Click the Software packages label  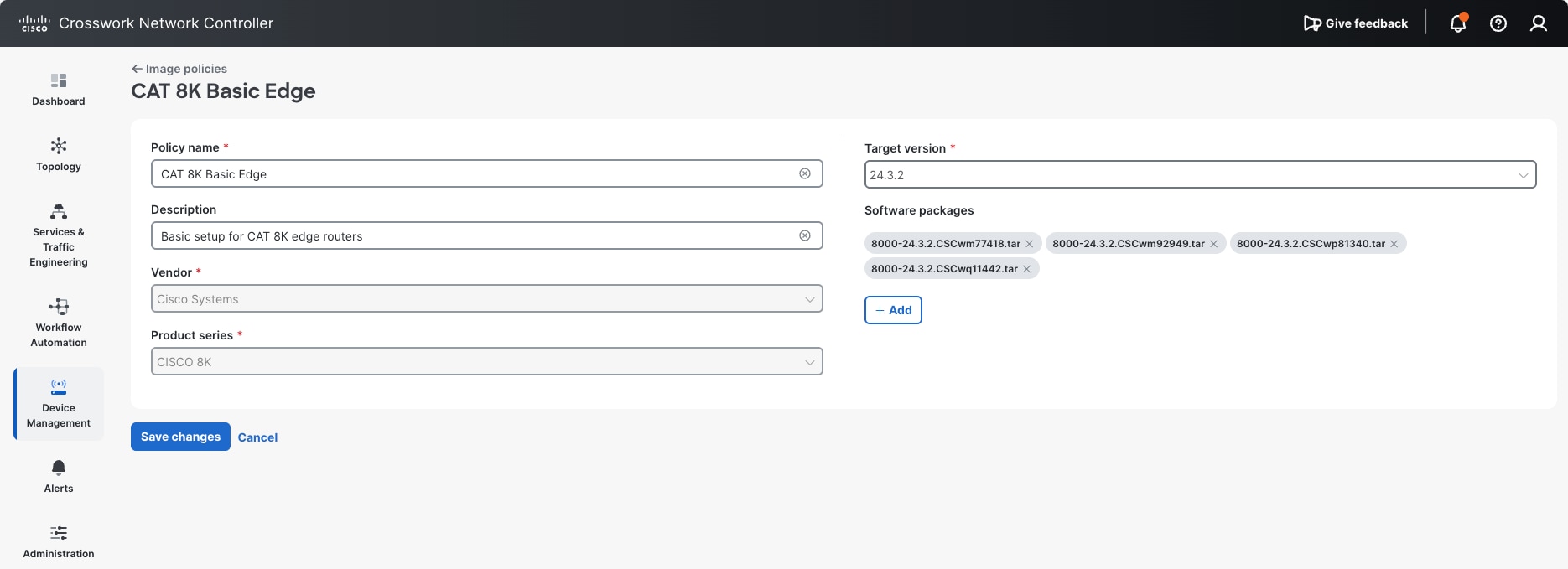click(x=919, y=210)
